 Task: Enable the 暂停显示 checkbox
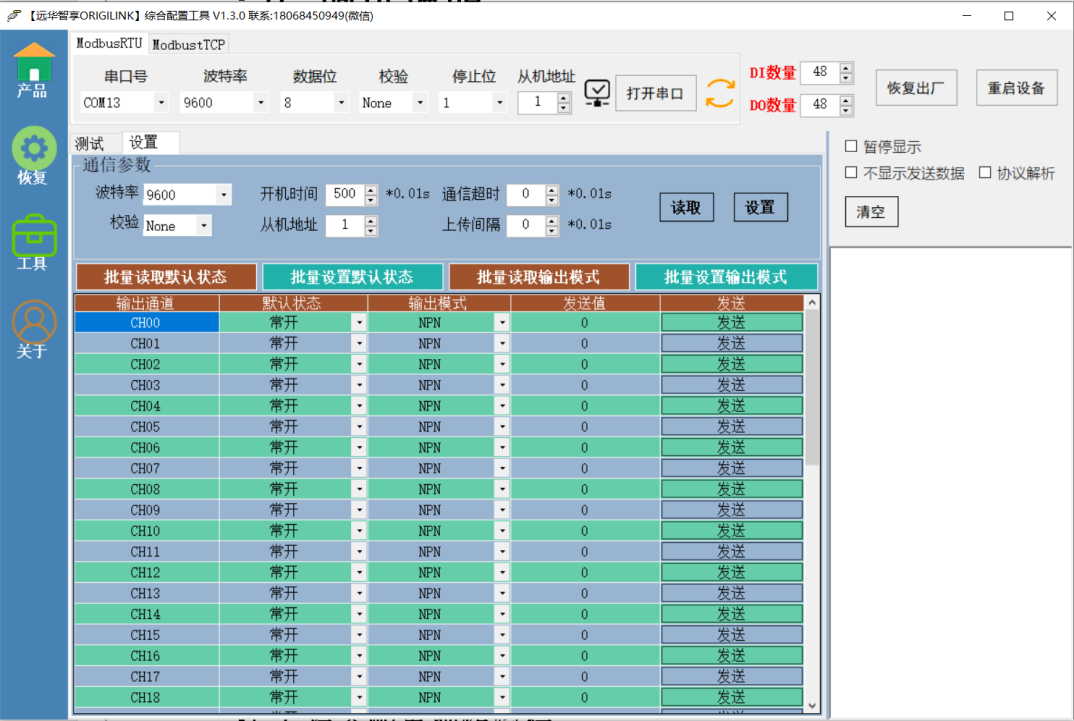pos(851,147)
